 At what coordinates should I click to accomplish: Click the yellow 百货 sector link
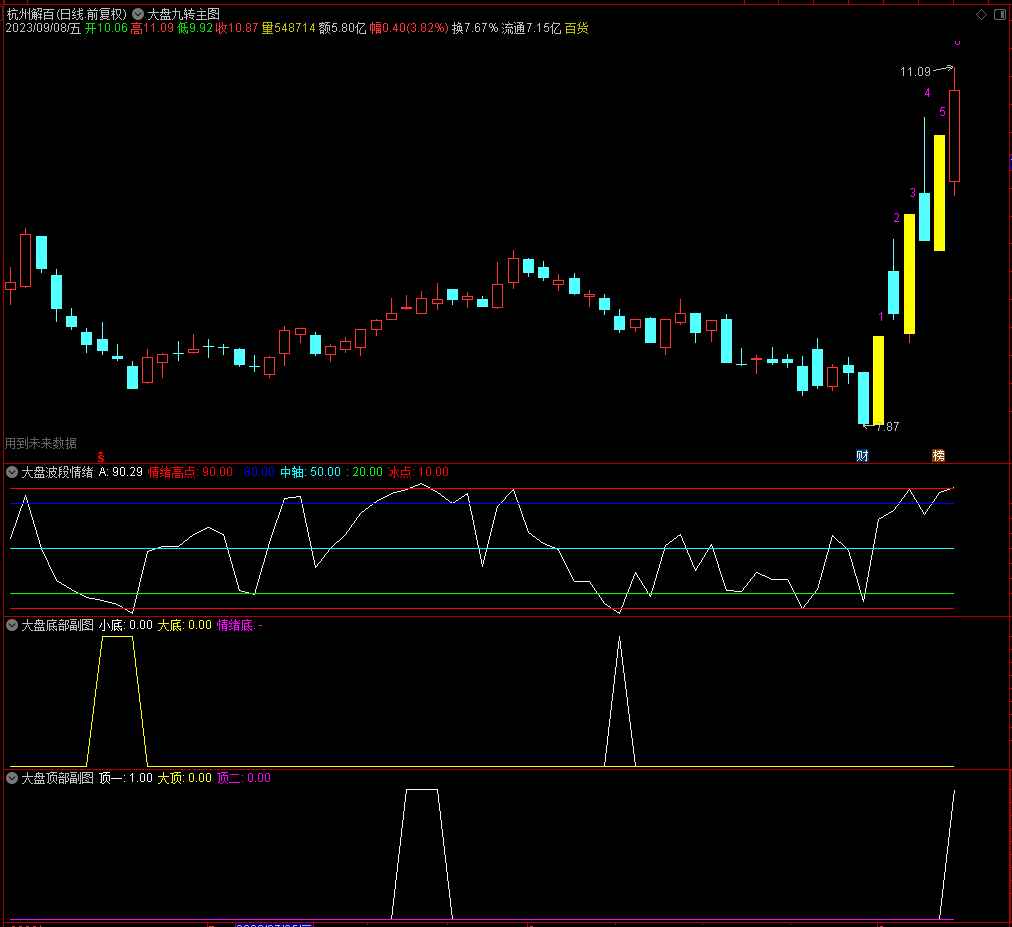pos(576,28)
